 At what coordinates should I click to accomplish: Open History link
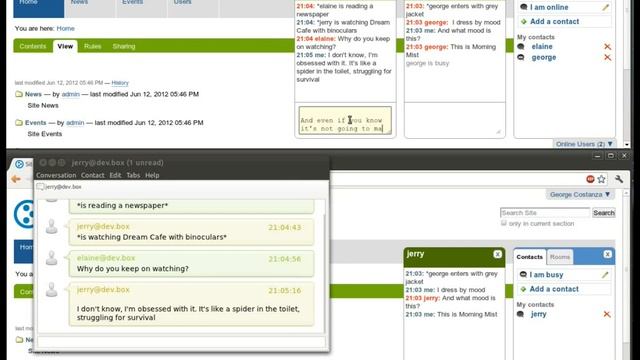pos(120,83)
